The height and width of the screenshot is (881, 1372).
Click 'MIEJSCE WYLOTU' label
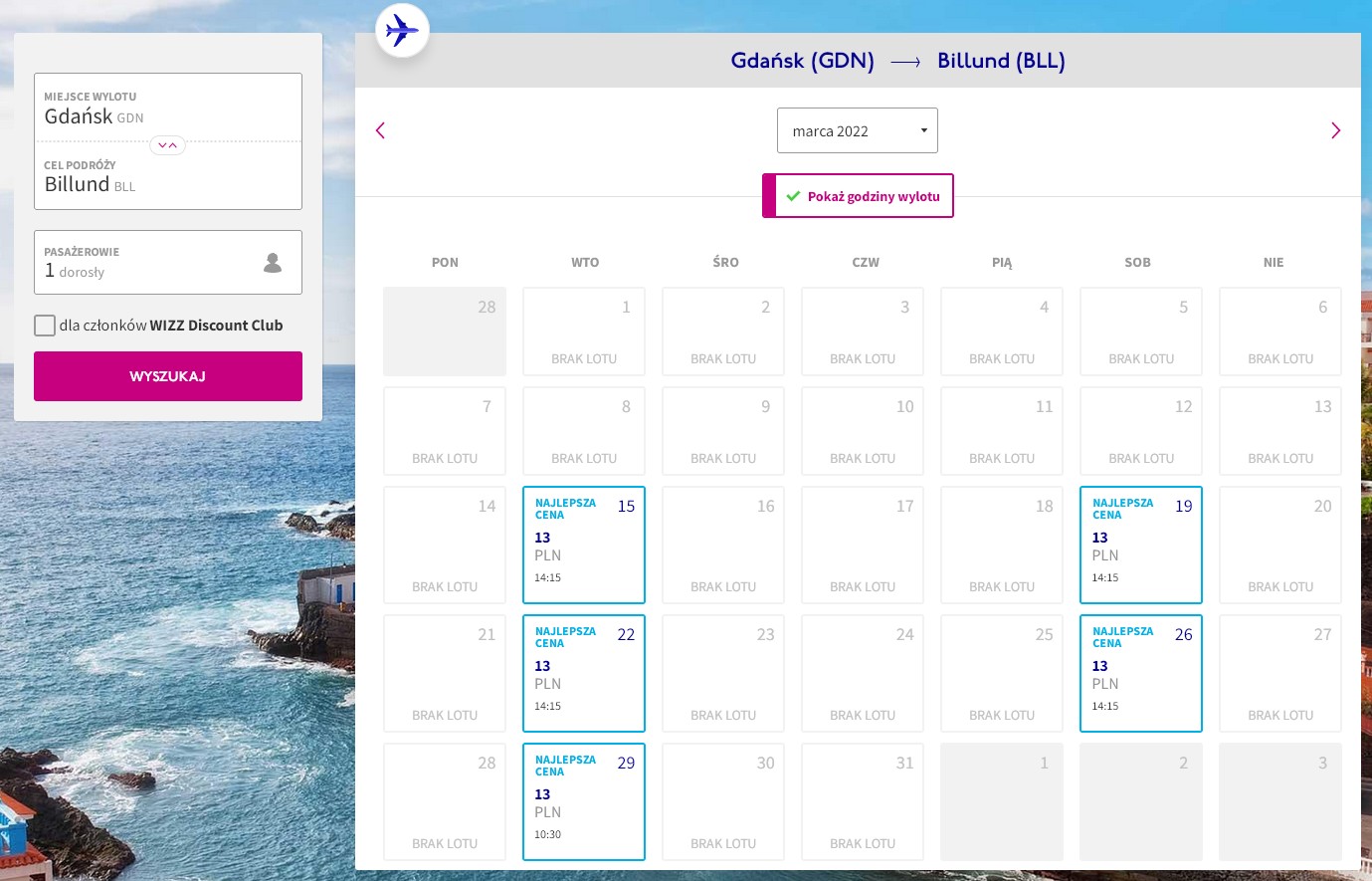(x=91, y=97)
